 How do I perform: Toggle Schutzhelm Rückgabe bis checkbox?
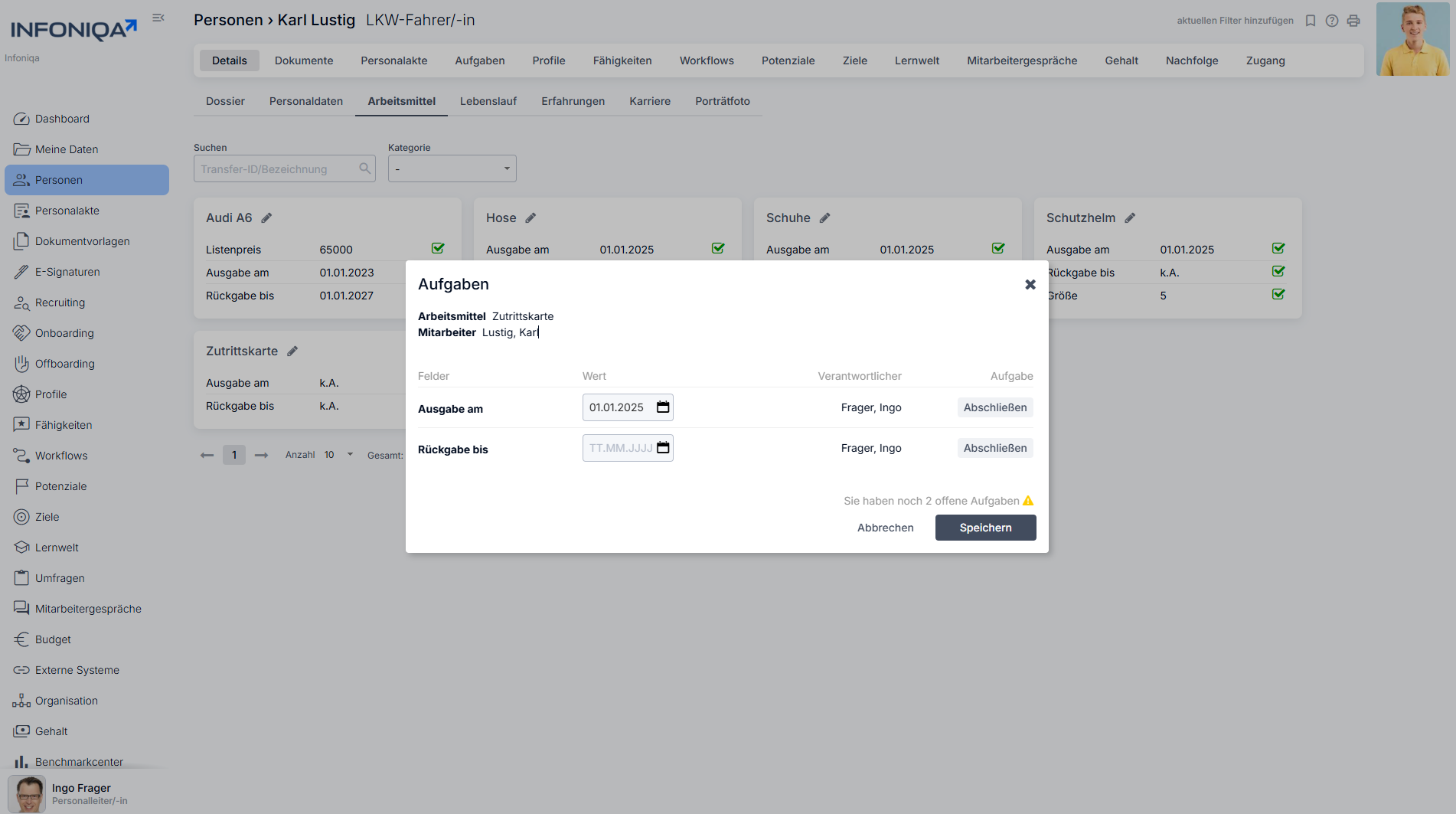[1278, 271]
